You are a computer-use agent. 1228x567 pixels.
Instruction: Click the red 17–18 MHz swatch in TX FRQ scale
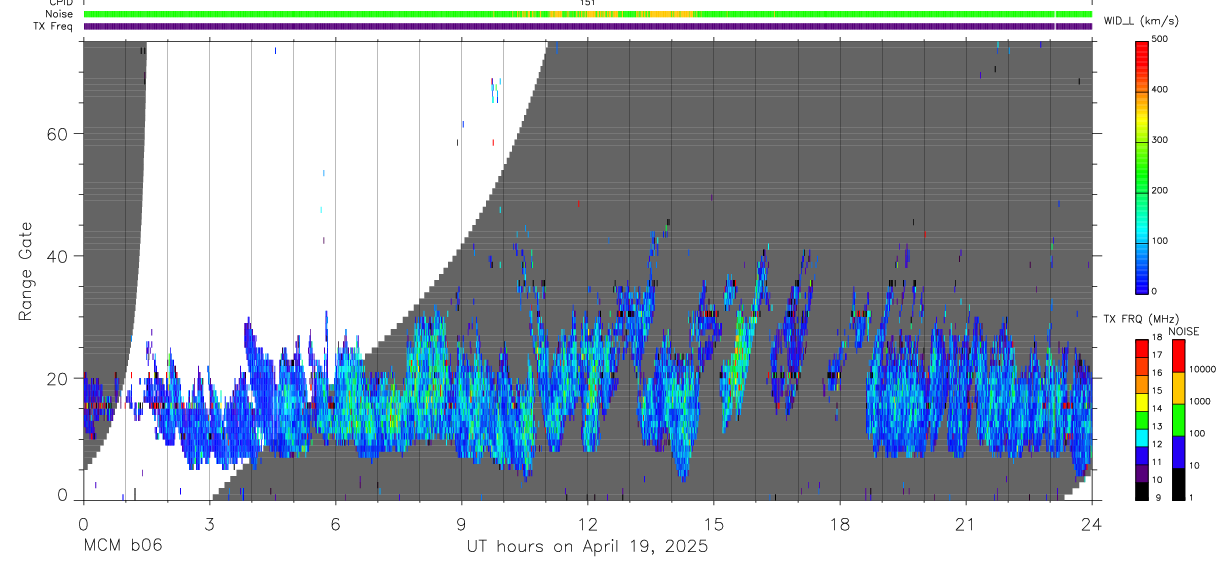click(1141, 348)
